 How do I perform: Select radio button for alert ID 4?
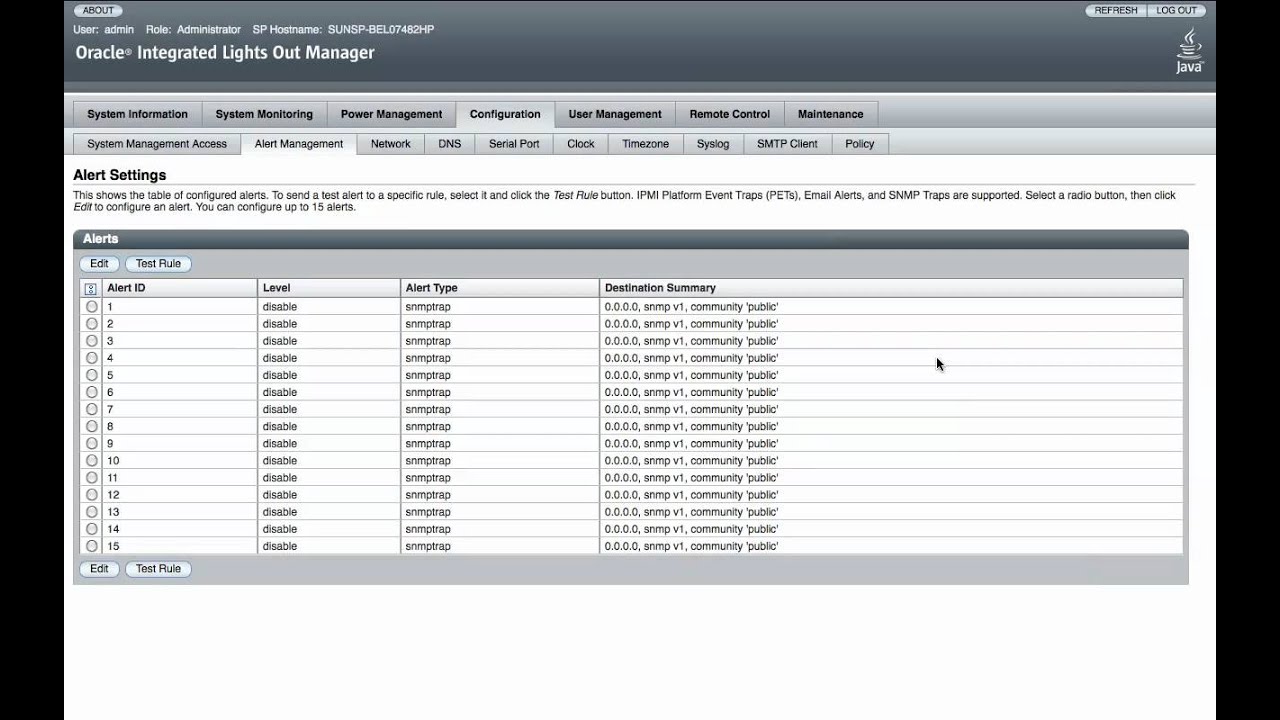92,358
